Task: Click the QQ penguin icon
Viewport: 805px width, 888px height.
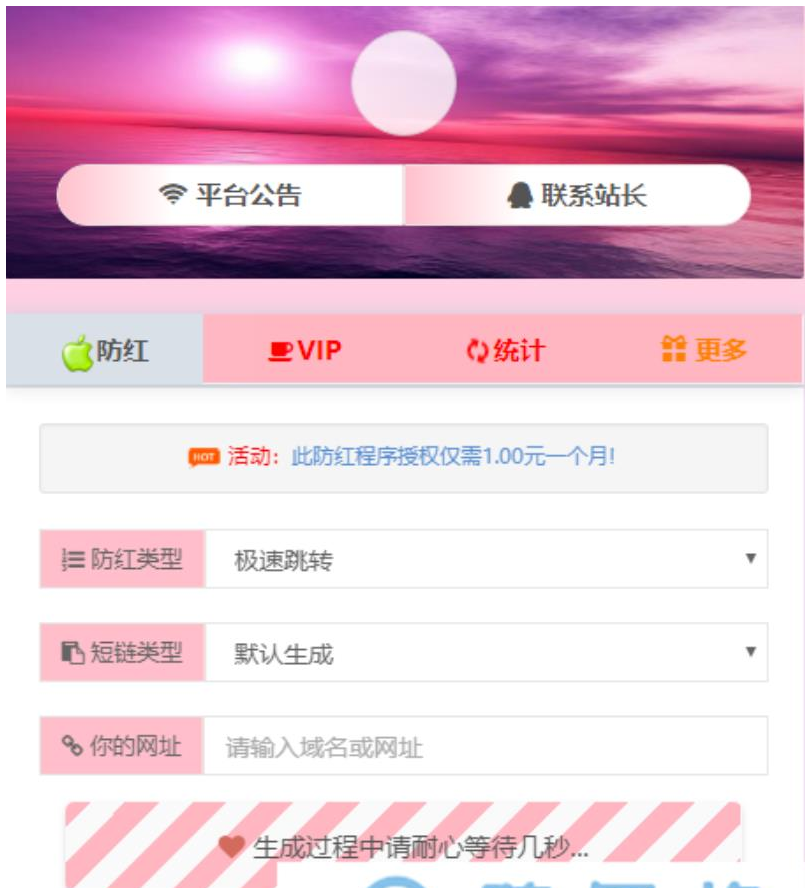Action: click(520, 195)
